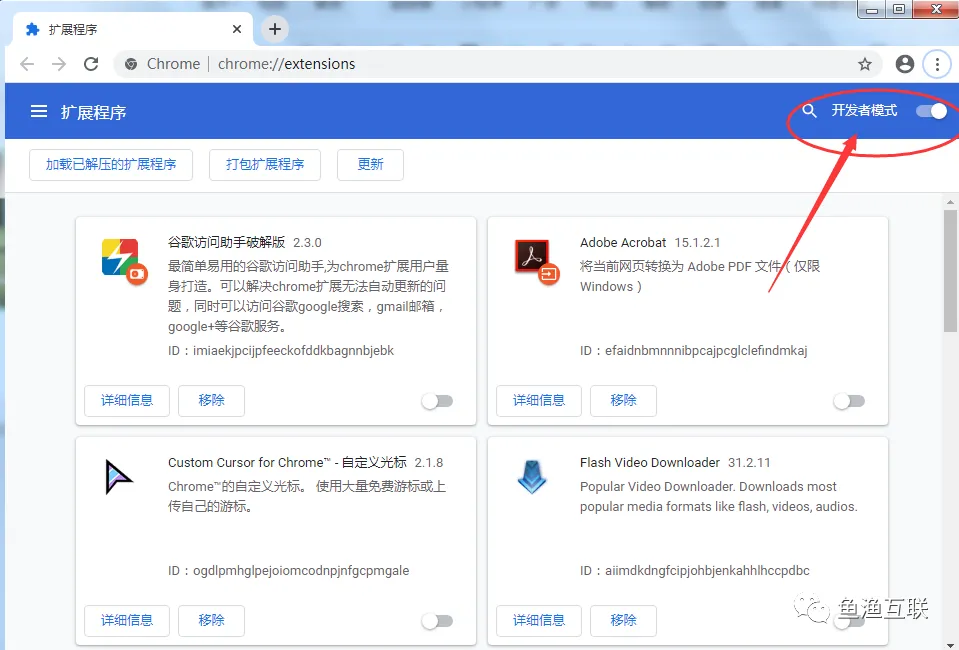Click ID text aiimdkdngfcipjohbjenkahhlhccpdbc
The height and width of the screenshot is (650, 959).
[x=707, y=571]
